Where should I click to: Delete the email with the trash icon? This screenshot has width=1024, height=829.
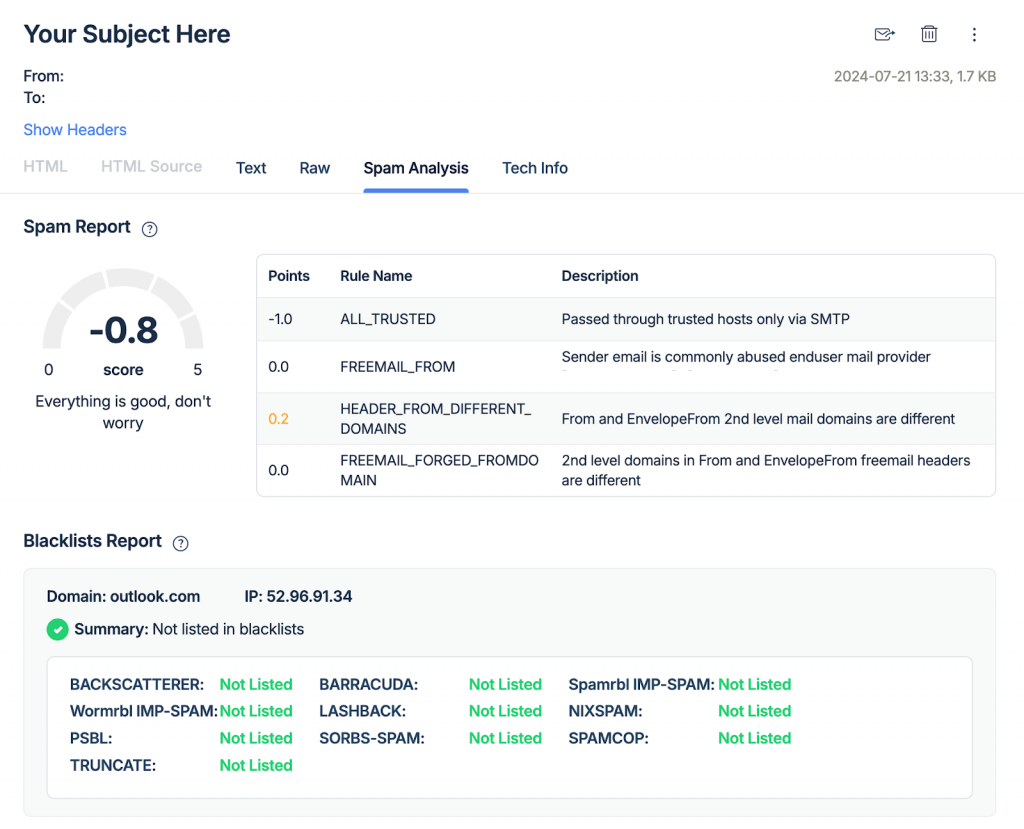click(928, 34)
